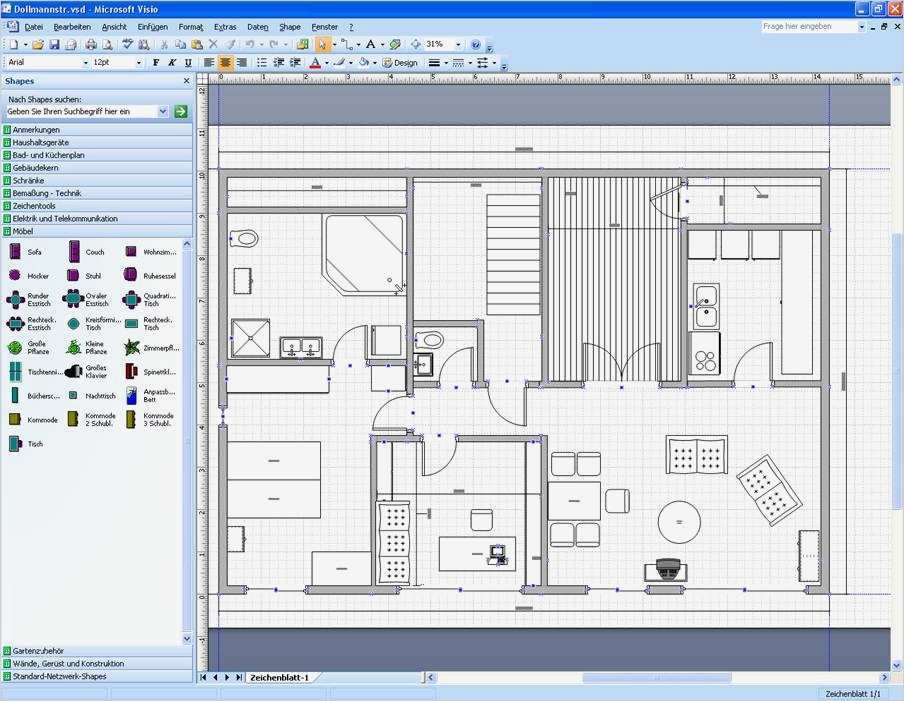Click the Help question mark icon

pyautogui.click(x=476, y=44)
